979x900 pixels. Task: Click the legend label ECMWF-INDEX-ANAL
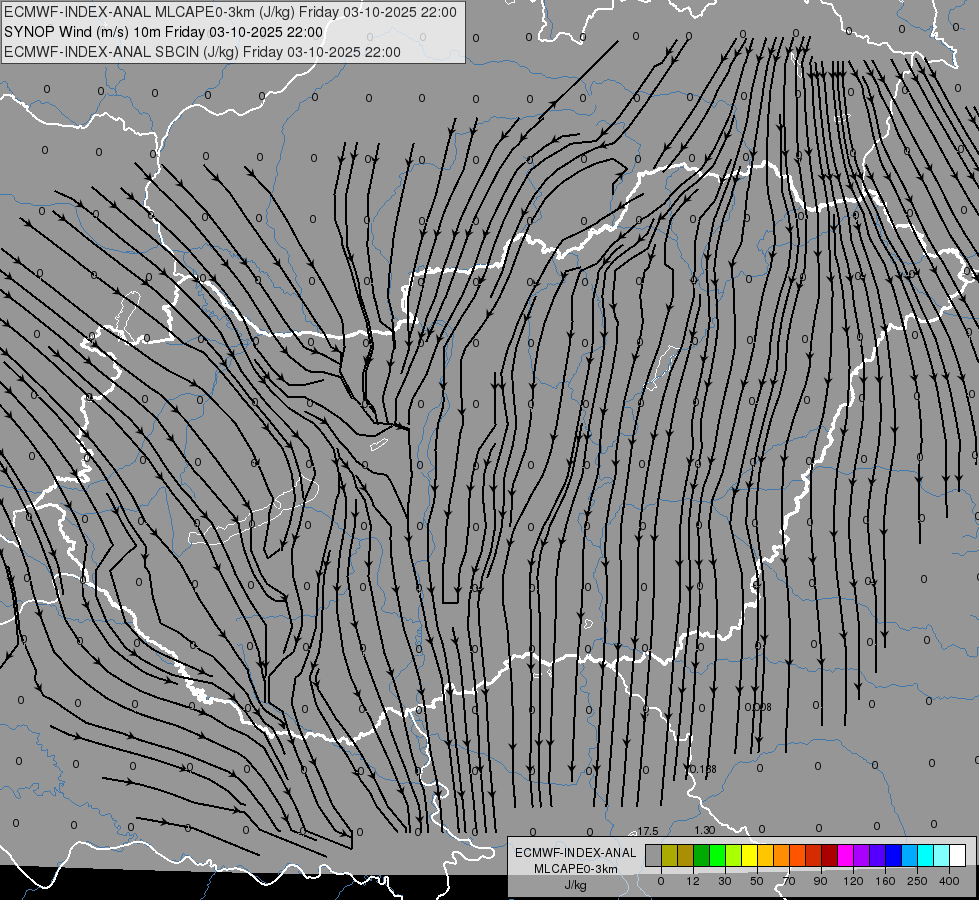[x=576, y=853]
